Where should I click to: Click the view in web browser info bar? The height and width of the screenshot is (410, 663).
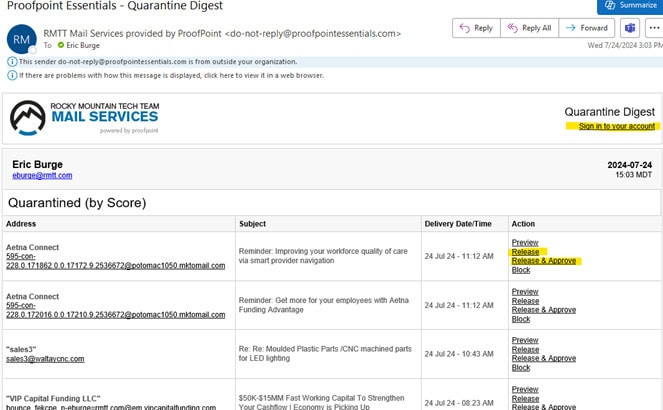pos(171,76)
